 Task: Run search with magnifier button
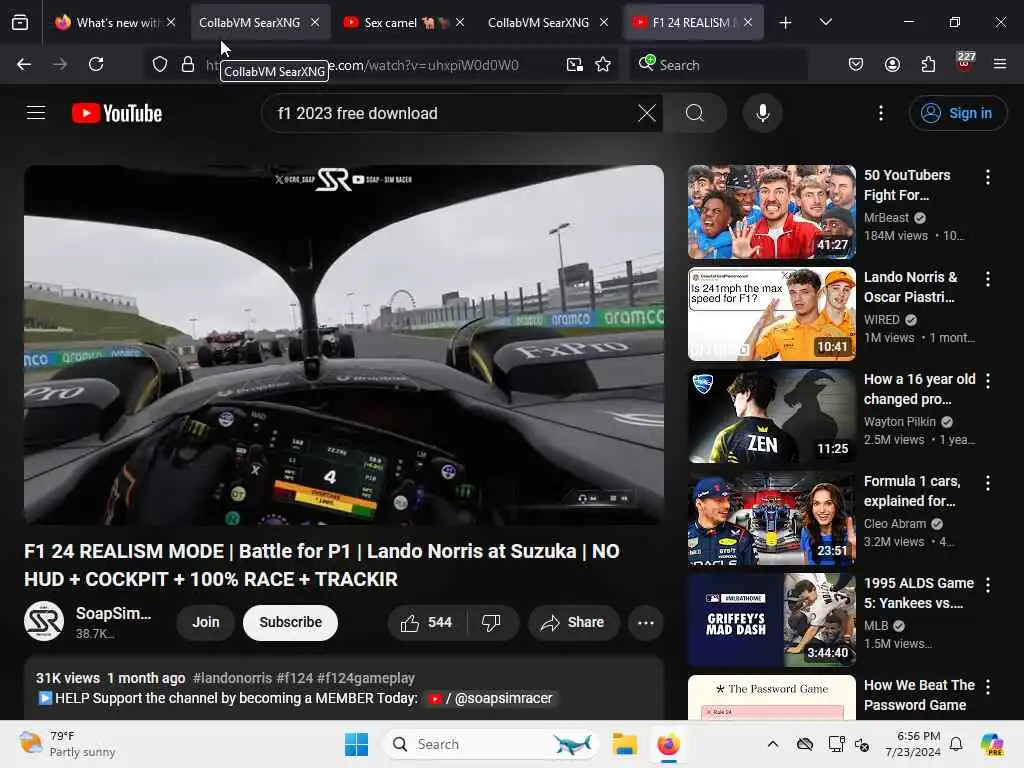(695, 113)
